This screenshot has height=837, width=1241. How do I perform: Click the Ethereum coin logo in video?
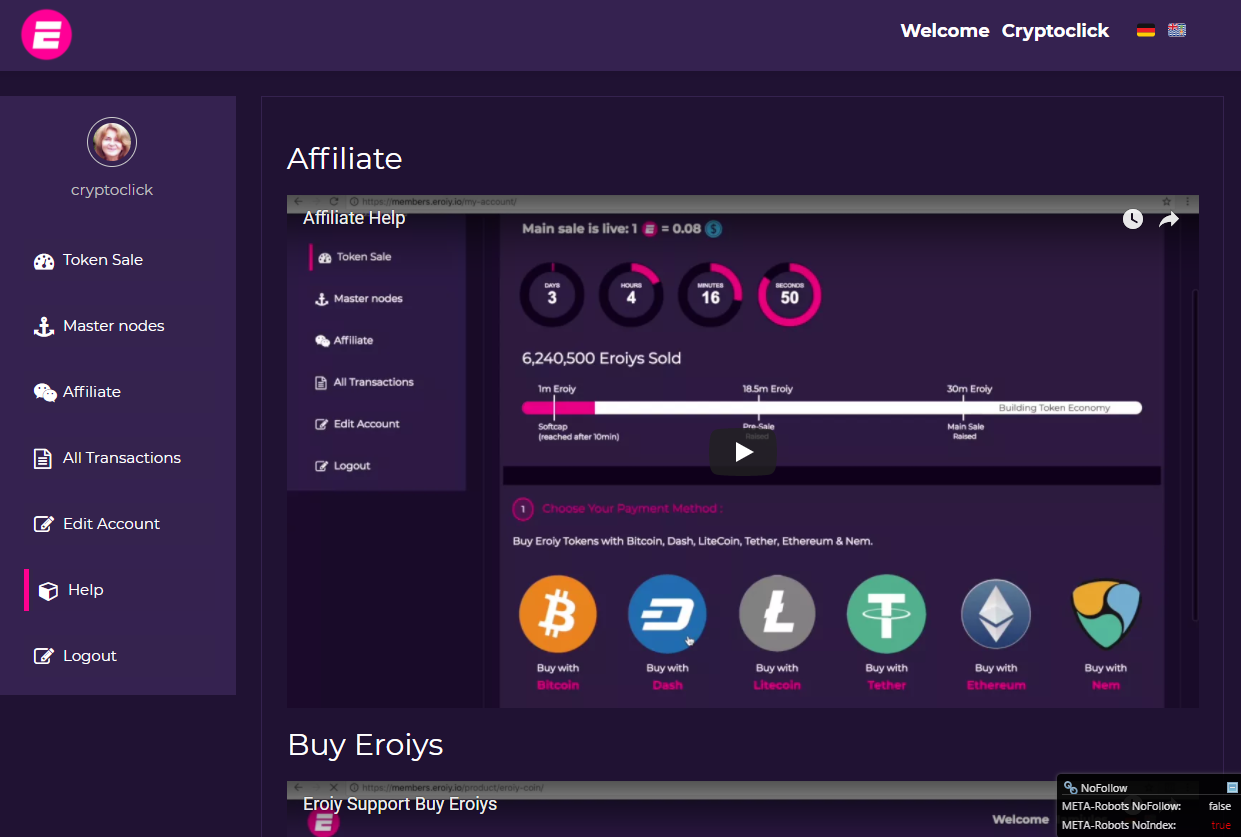click(996, 615)
